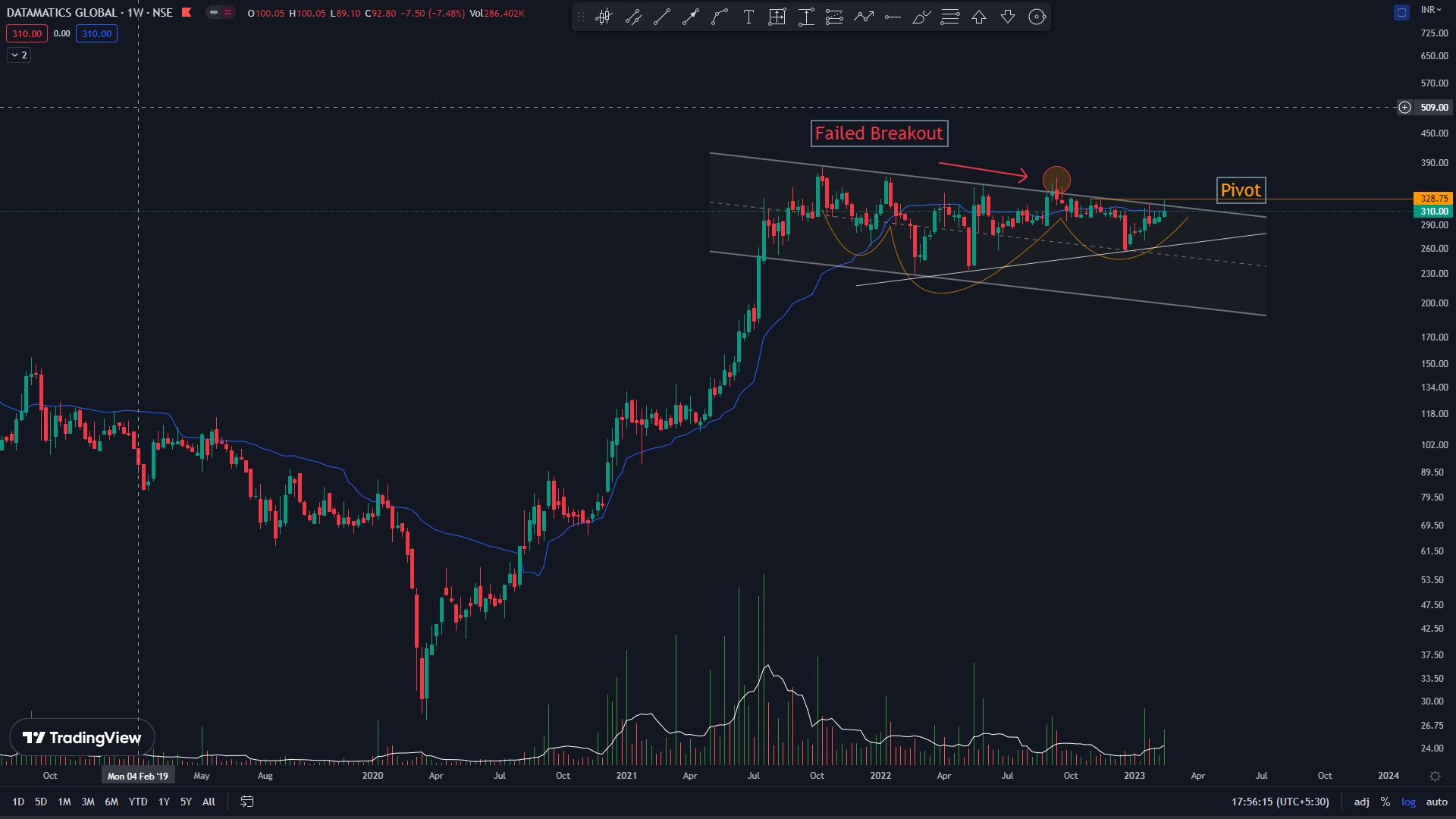Switch to the 1D time range
Image resolution: width=1456 pixels, height=819 pixels.
[18, 802]
